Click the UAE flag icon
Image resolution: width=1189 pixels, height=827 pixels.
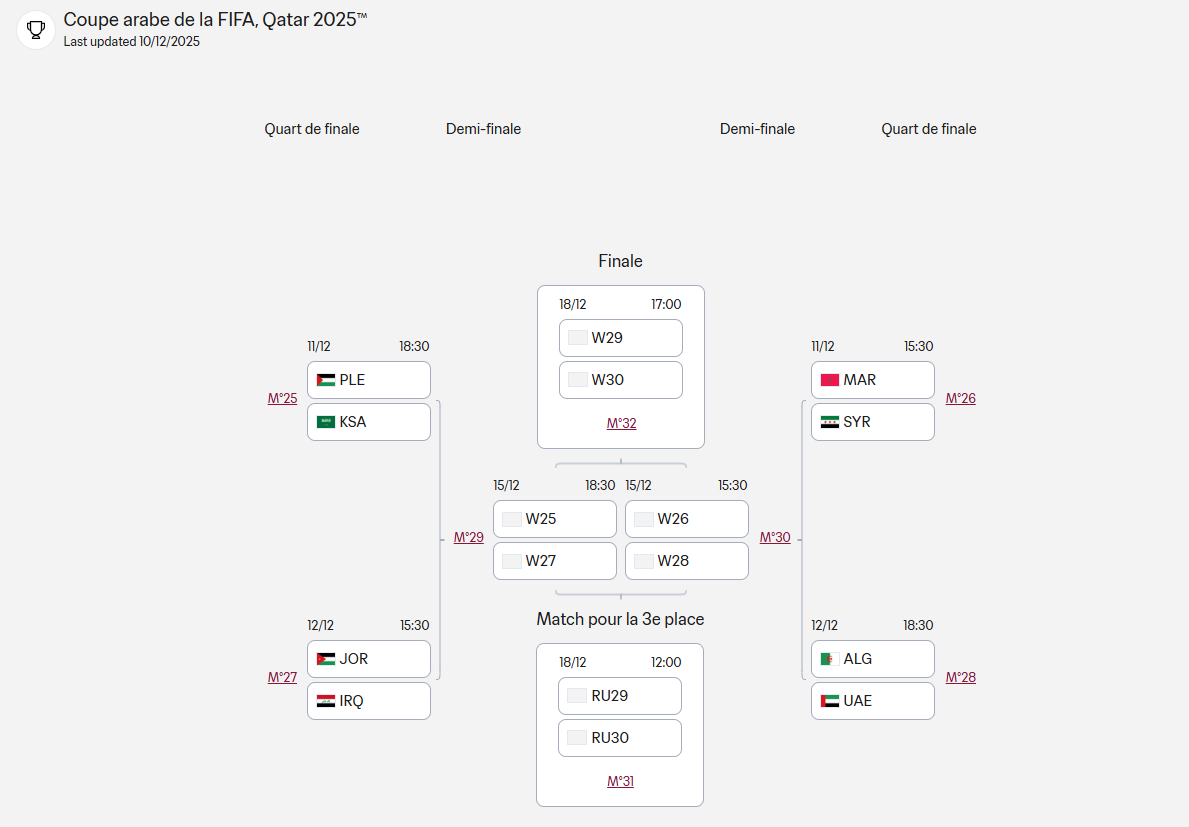[x=830, y=701]
